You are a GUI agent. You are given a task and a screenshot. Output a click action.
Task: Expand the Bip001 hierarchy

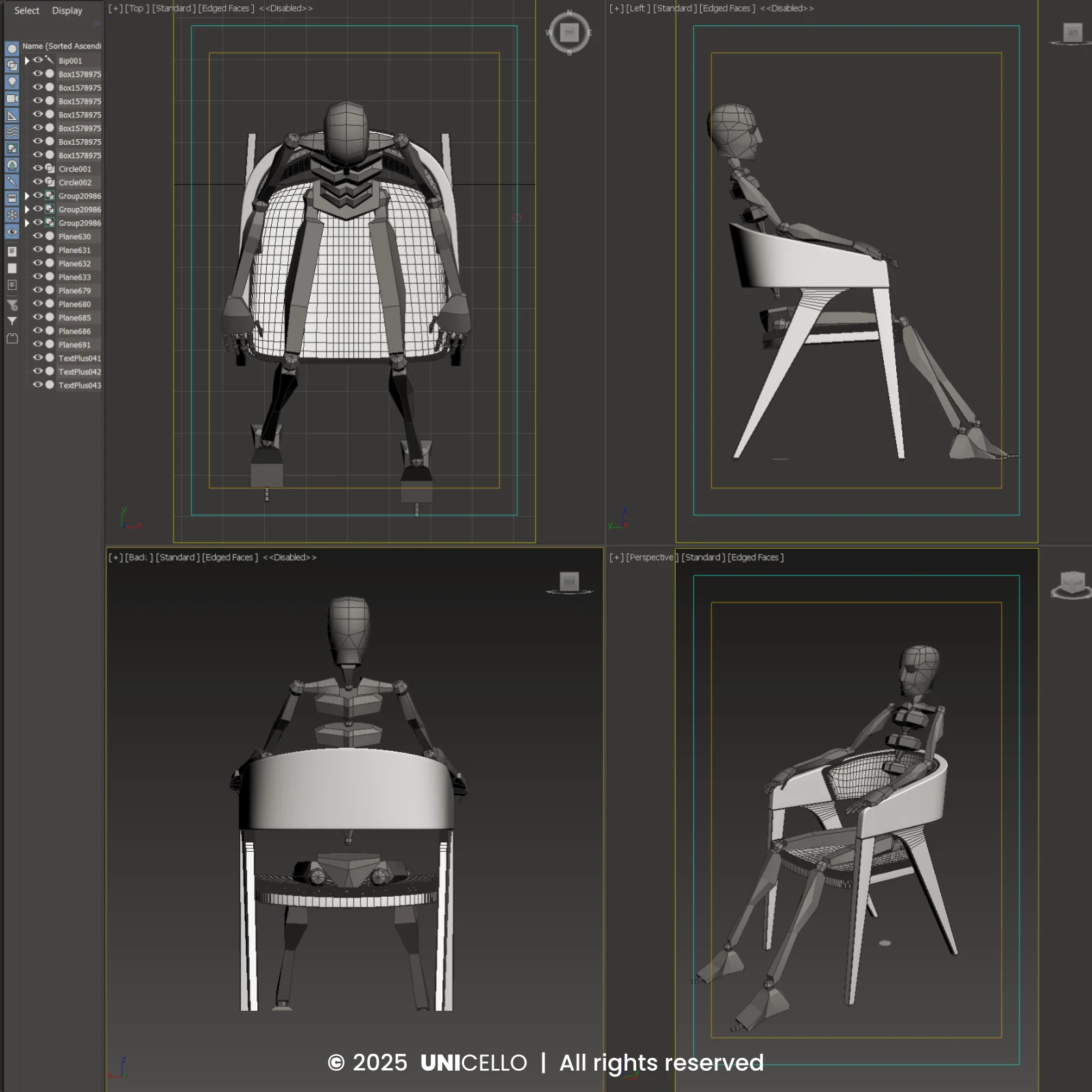(27, 61)
